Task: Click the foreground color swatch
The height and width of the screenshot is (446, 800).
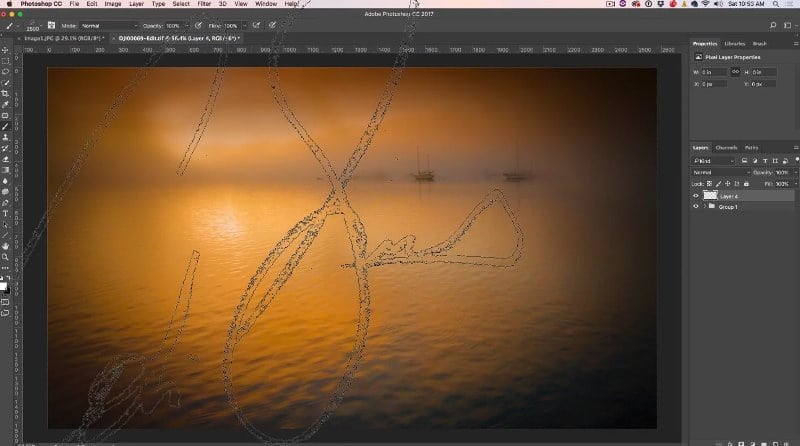Action: [x=3, y=286]
